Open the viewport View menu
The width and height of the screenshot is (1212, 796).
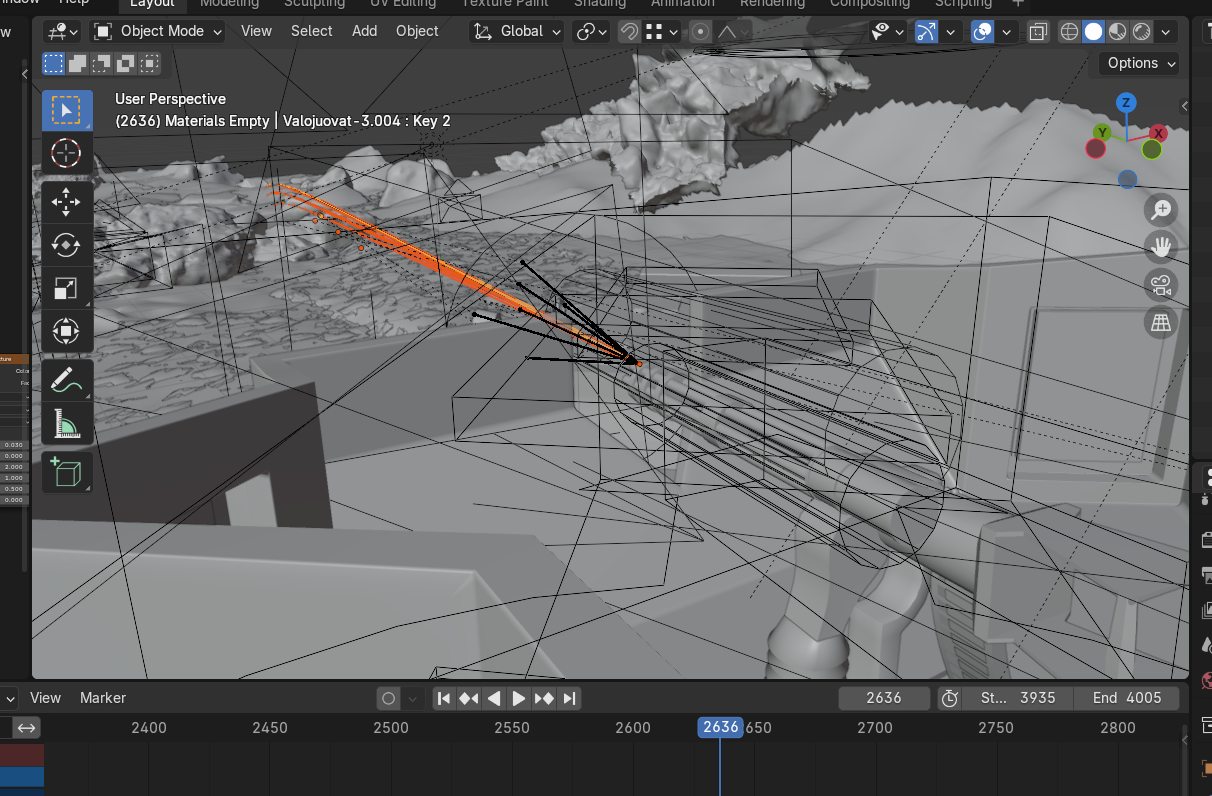click(x=256, y=31)
